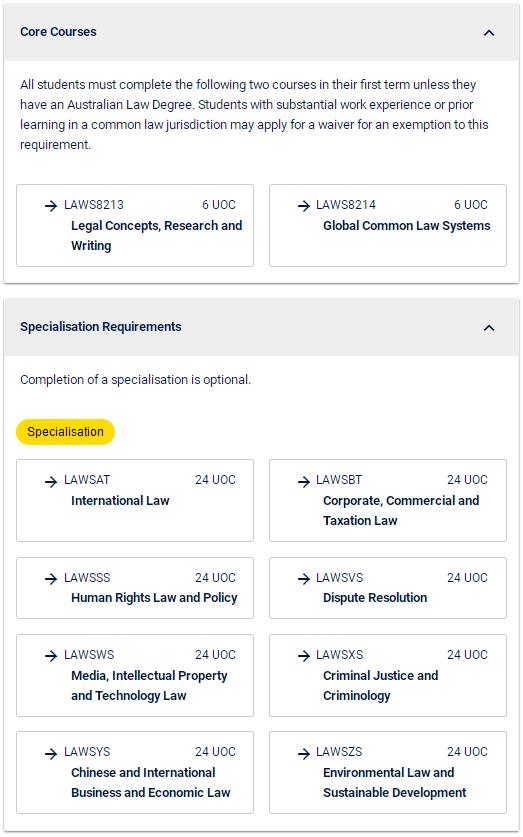Click the arrow icon beside LAWS8214

pyautogui.click(x=304, y=206)
